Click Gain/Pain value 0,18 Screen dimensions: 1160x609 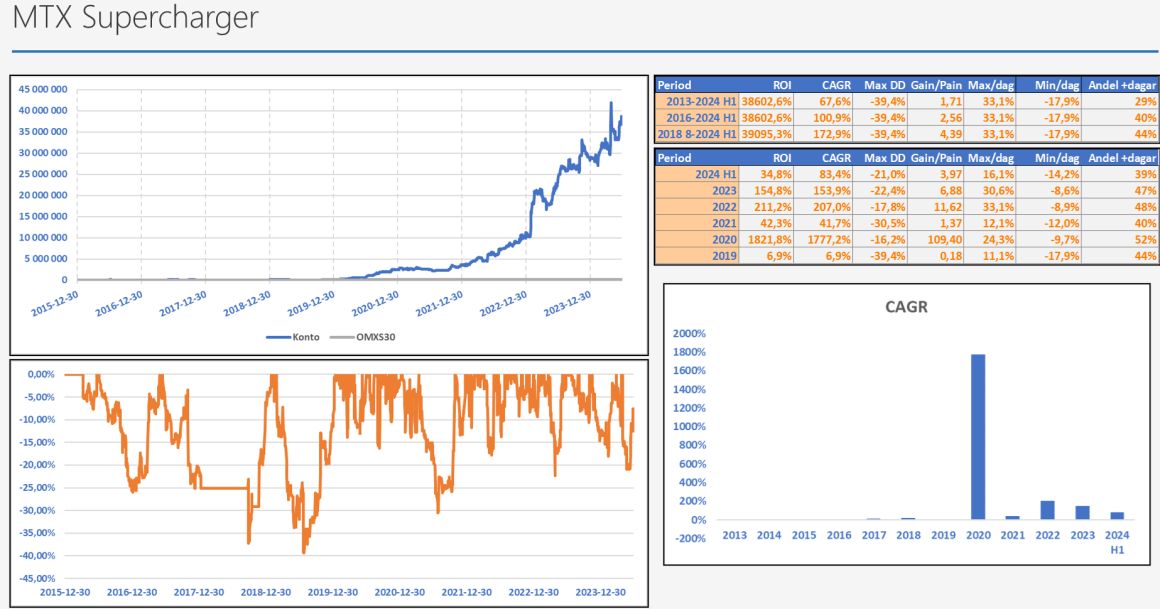tap(951, 255)
